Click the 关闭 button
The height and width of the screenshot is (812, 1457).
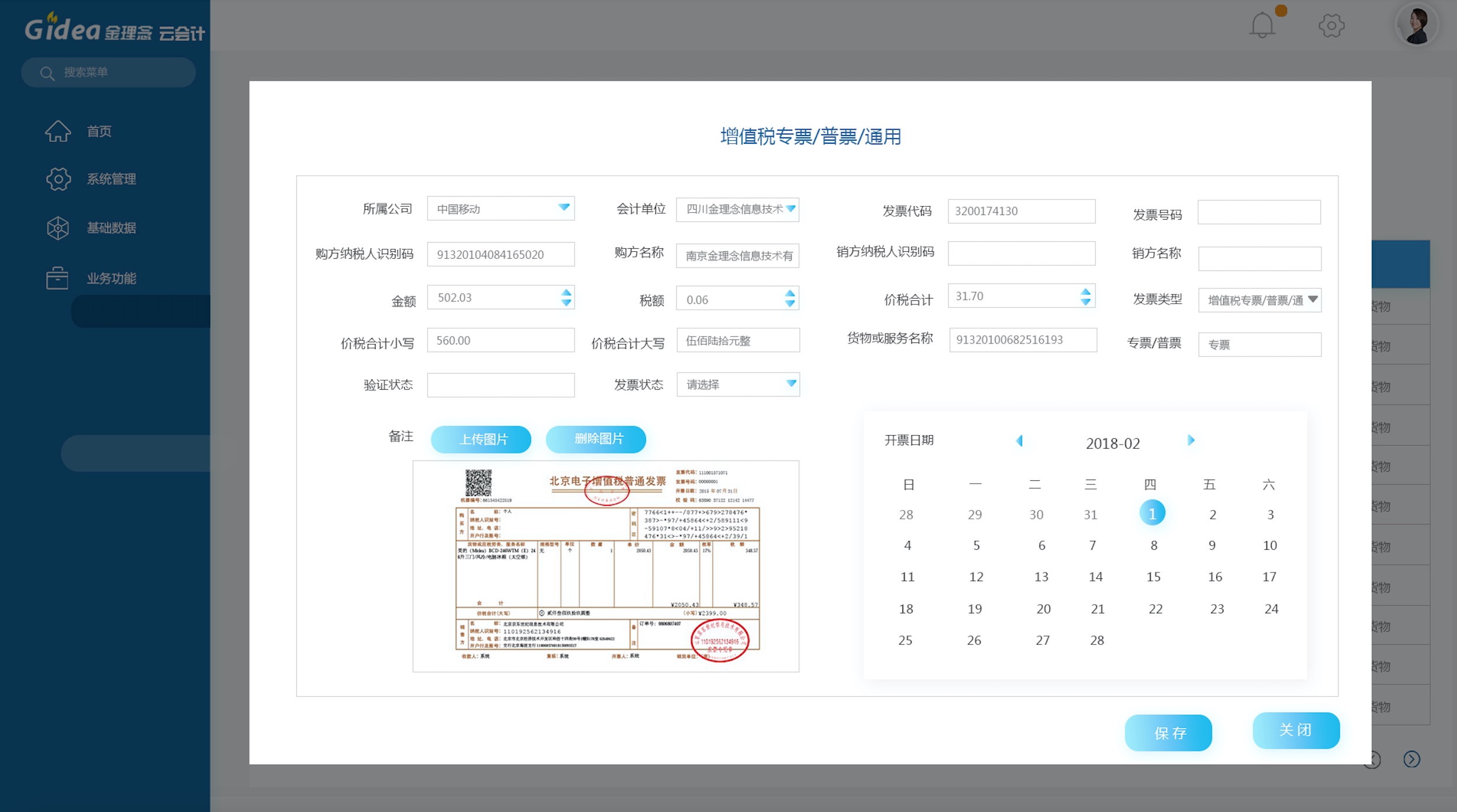1296,730
